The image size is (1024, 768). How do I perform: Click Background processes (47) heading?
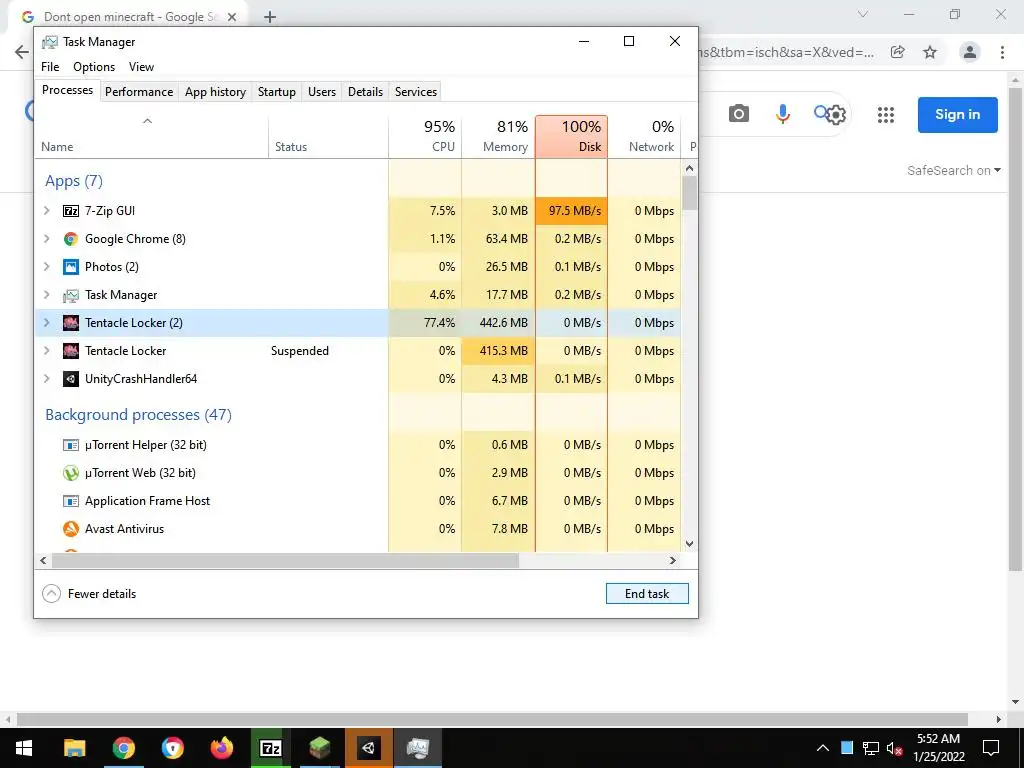(138, 415)
